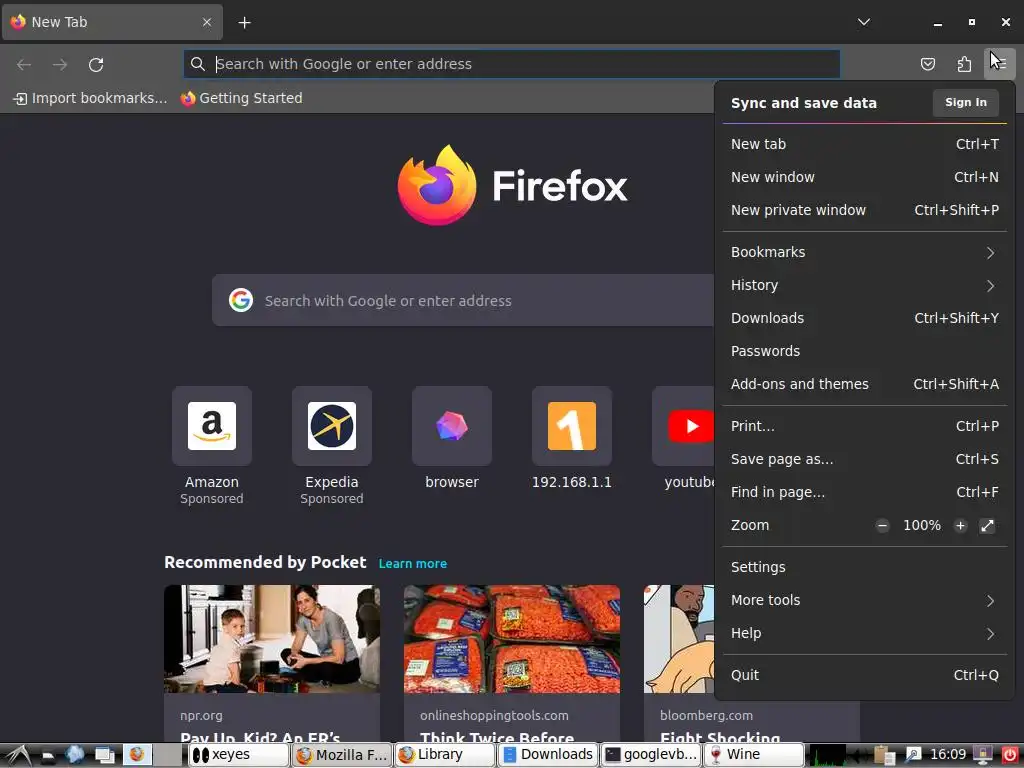The width and height of the screenshot is (1024, 768).
Task: Switch to googlevb terminal taskbar button
Action: [x=651, y=755]
